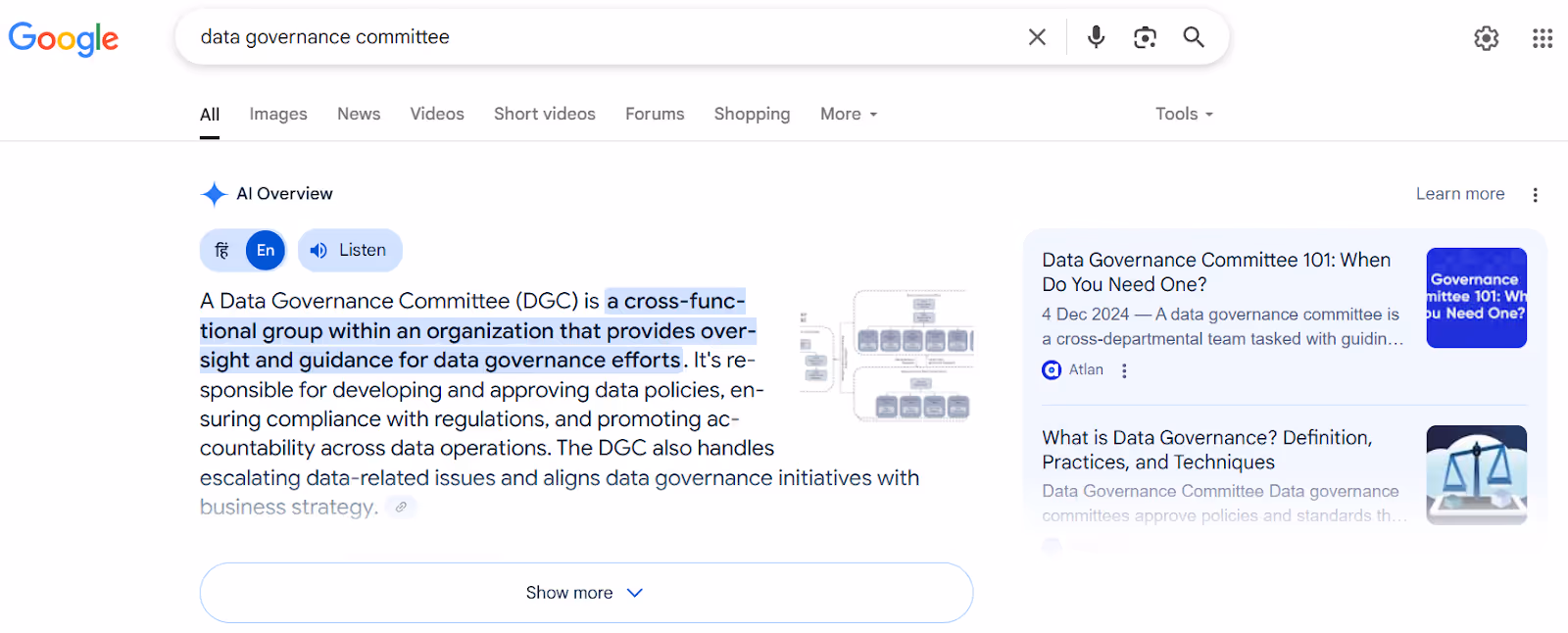Switch AI Overview language to Hindi
Screen dimensions: 1568x633
pyautogui.click(x=222, y=251)
